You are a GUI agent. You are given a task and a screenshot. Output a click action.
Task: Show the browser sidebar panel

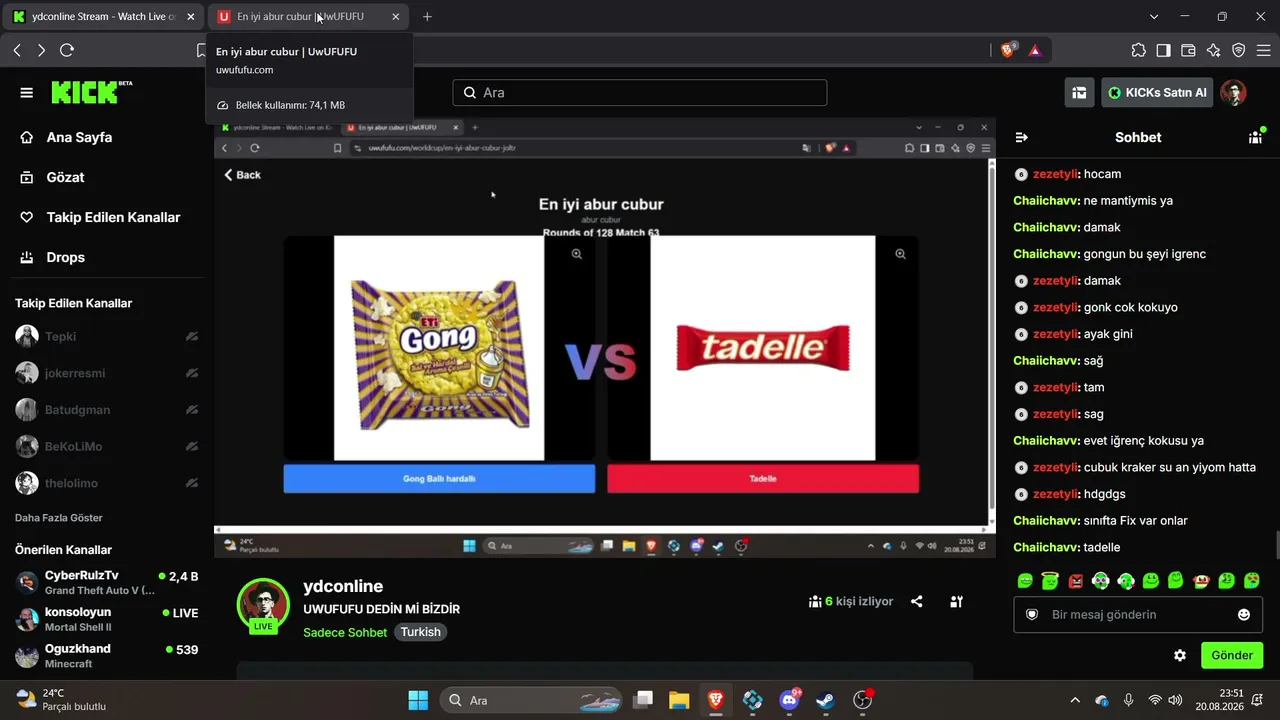pos(1163,50)
